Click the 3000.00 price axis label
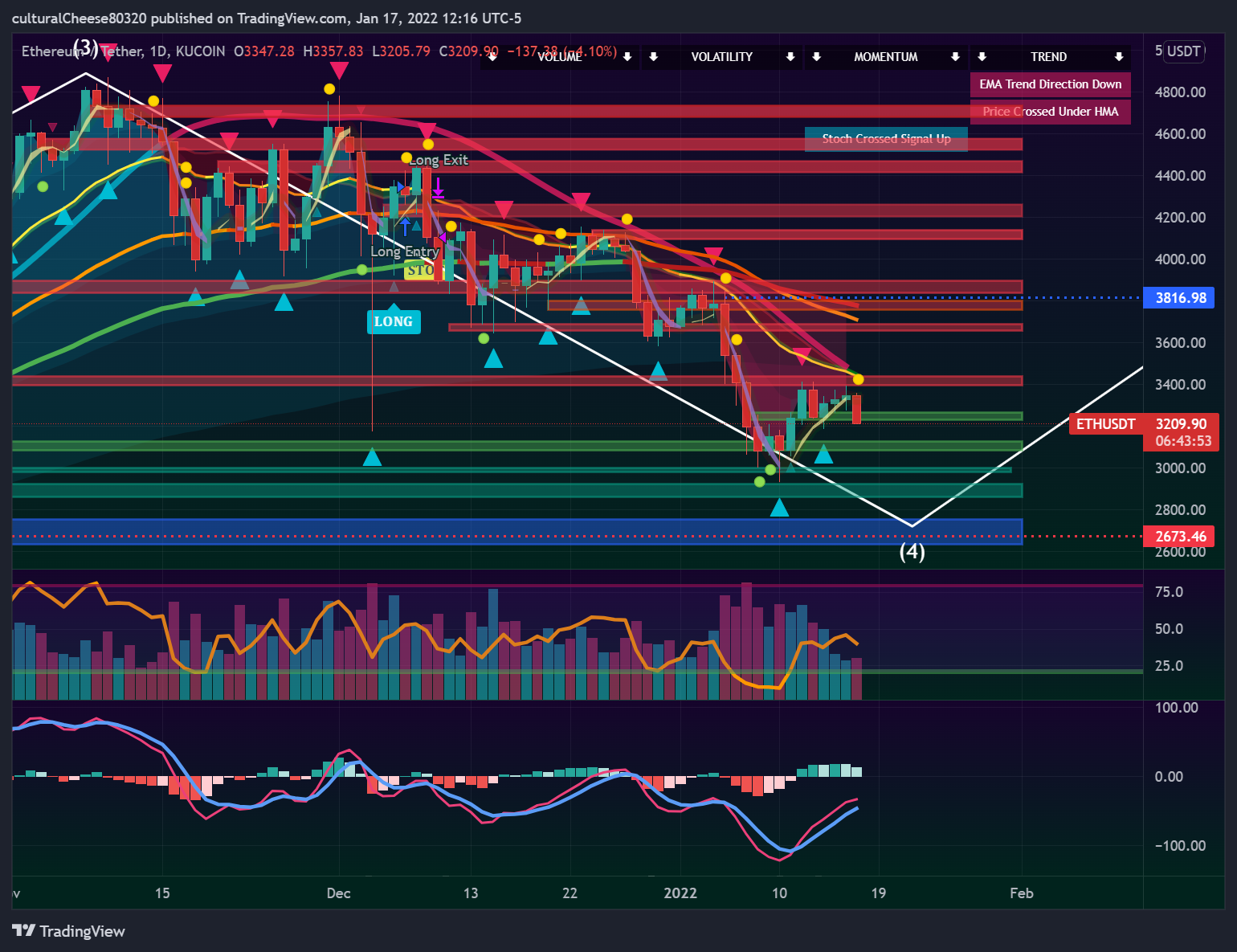The image size is (1237, 952). point(1180,468)
